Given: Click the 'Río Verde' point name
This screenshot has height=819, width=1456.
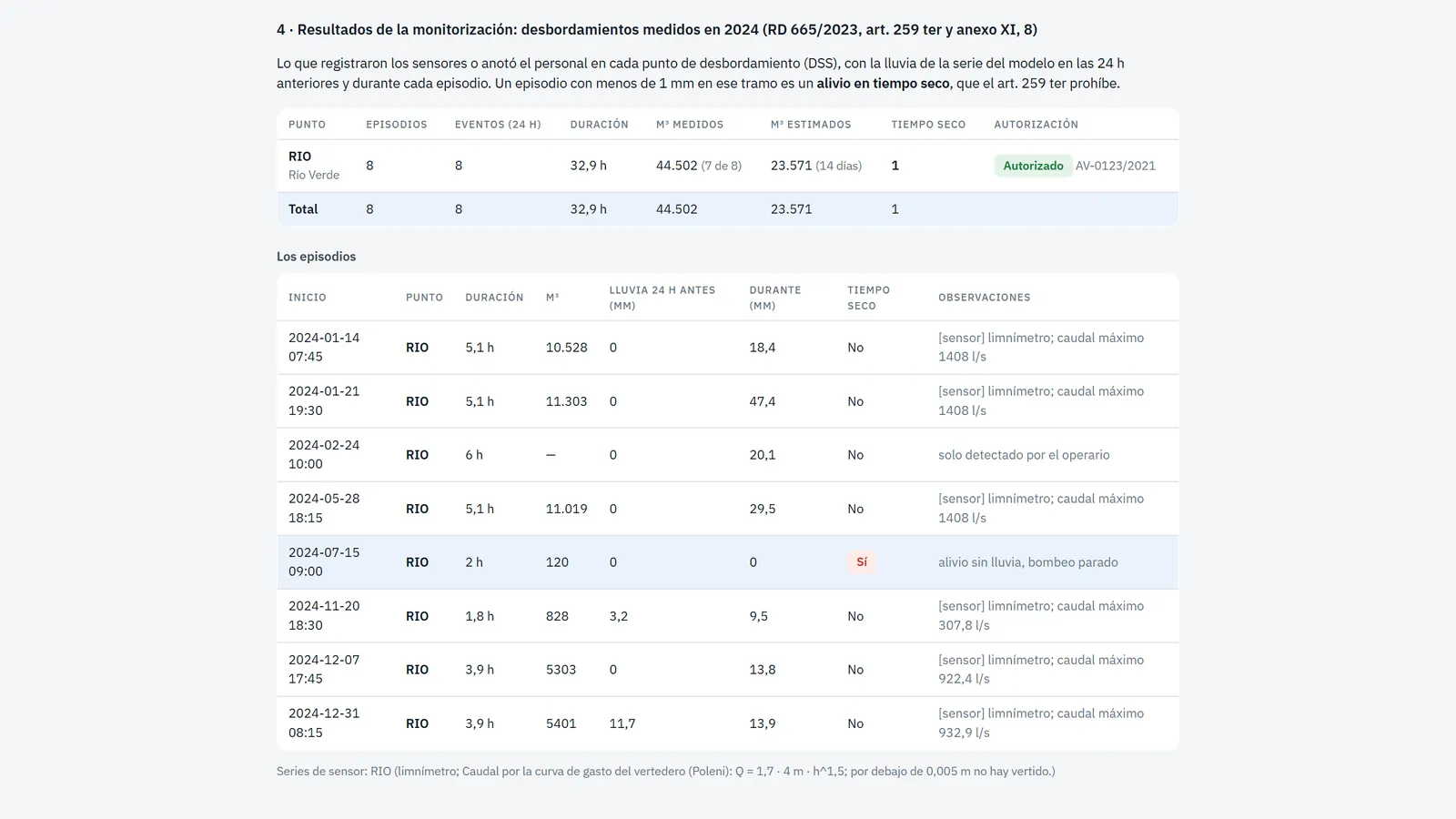Looking at the screenshot, I should (314, 175).
